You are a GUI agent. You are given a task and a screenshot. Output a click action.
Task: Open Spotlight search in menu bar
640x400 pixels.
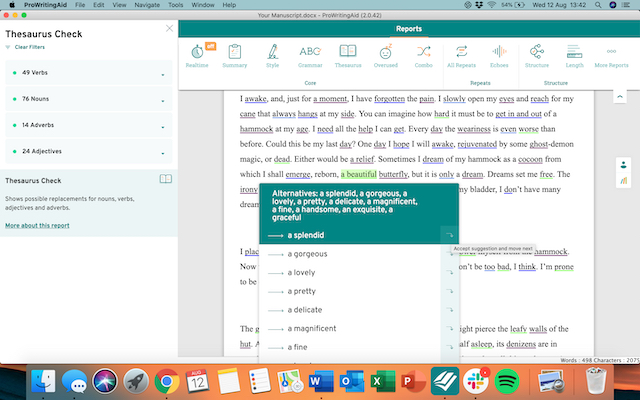(x=598, y=5)
